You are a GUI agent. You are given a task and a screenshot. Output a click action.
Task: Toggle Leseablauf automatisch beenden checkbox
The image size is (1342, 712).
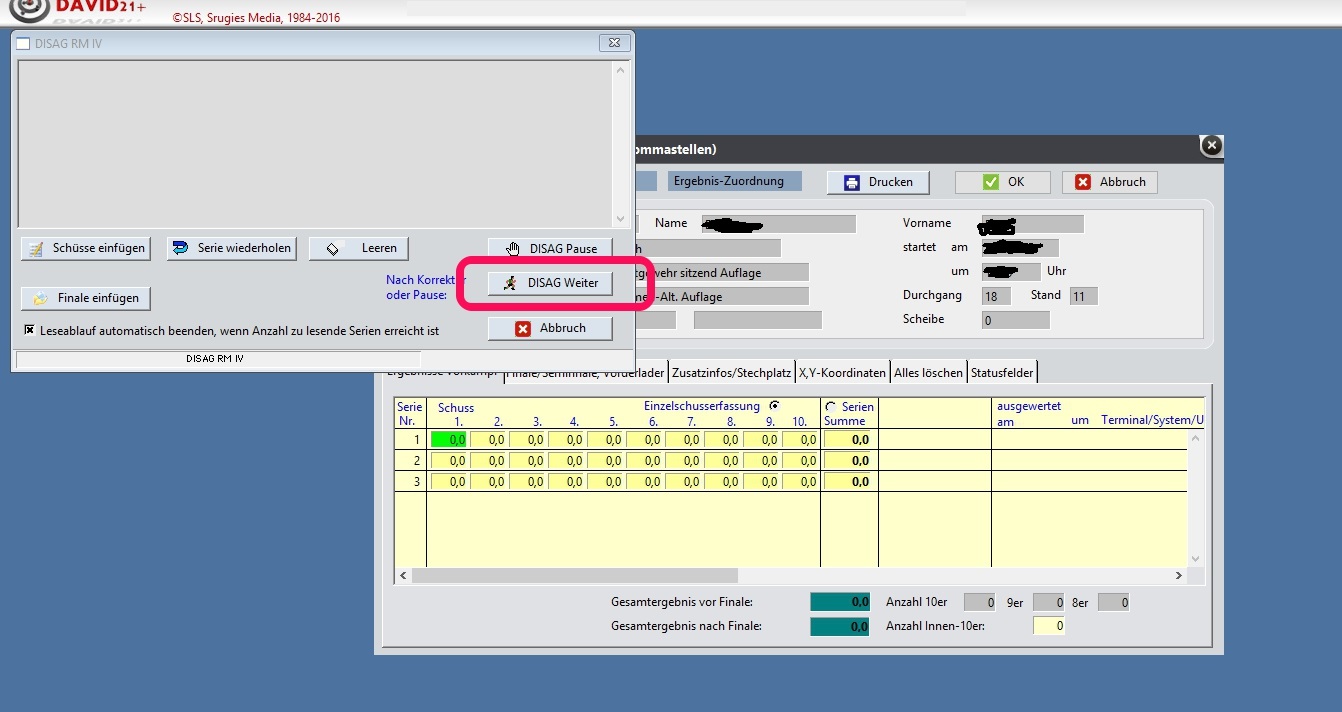pyautogui.click(x=30, y=329)
